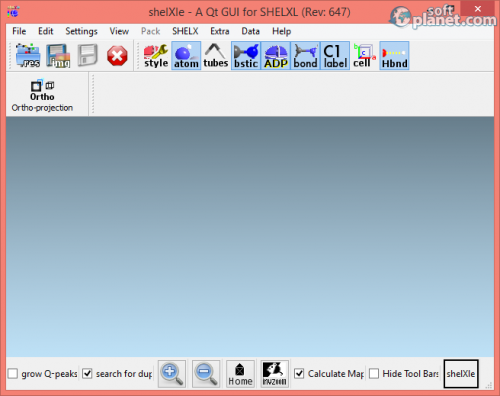500x396 pixels.
Task: Click the shelXle app icon in title bar
Action: pos(13,11)
